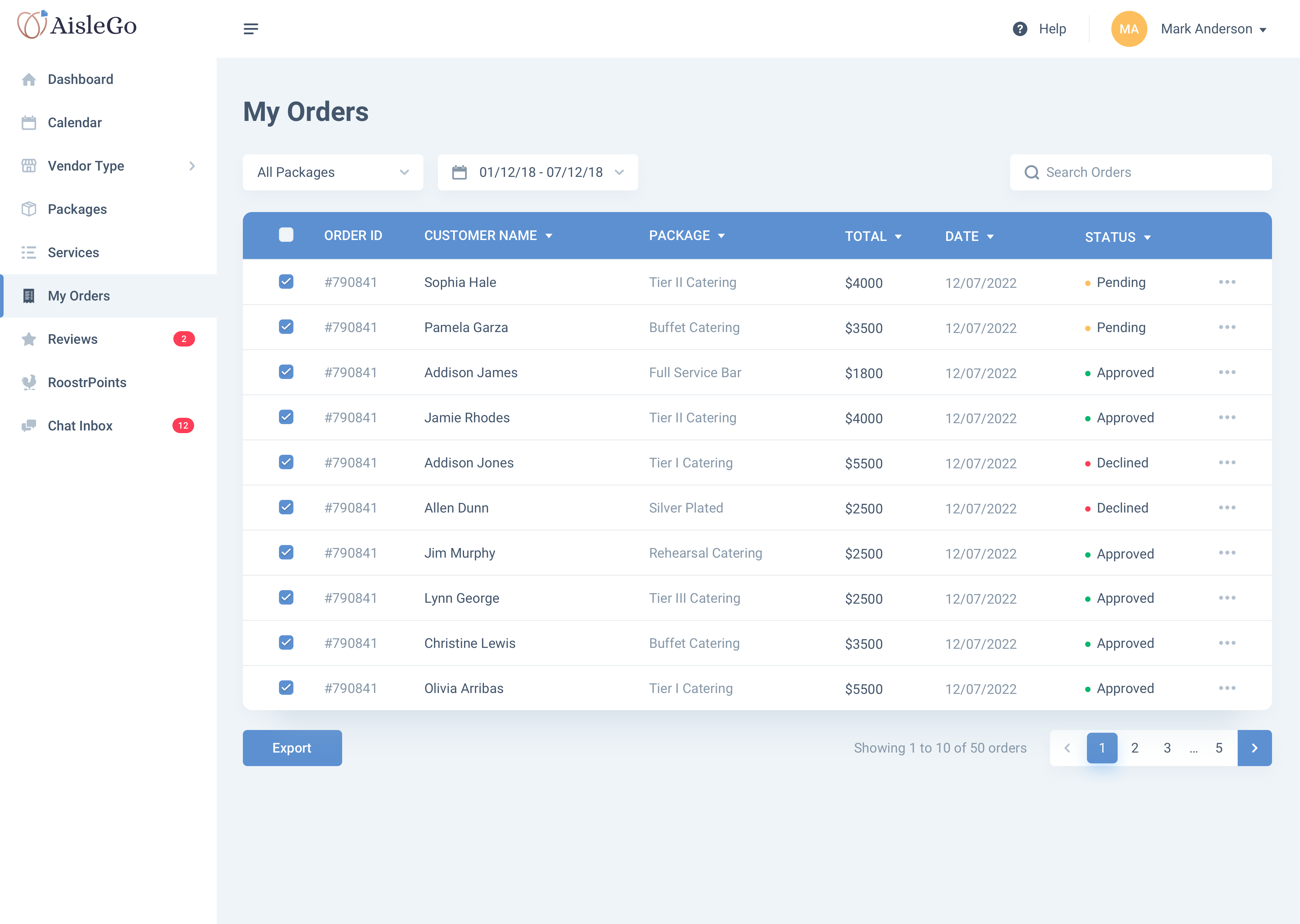The width and height of the screenshot is (1300, 924).
Task: Open the date range picker dropdown
Action: pos(537,172)
